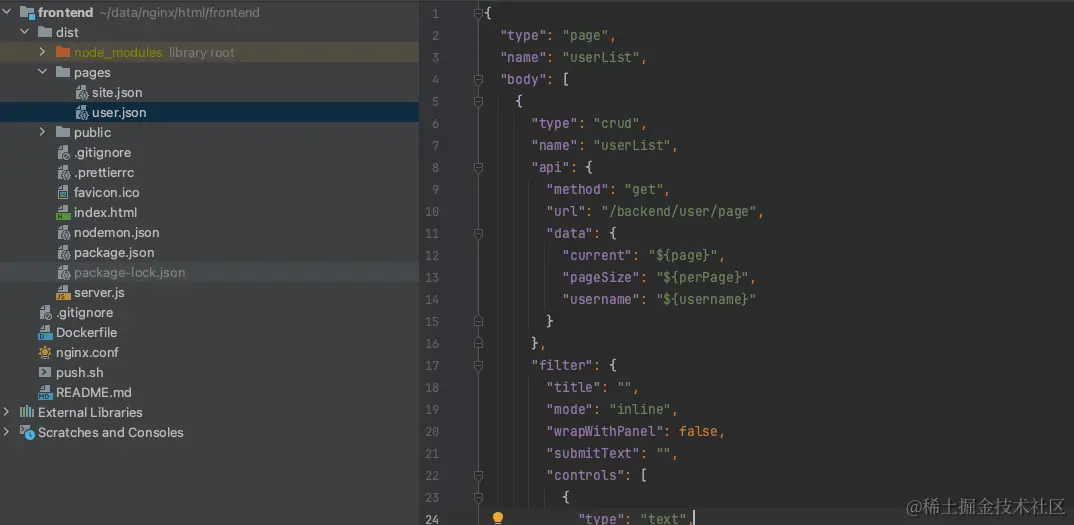This screenshot has width=1074, height=525.
Task: Select favicon.ico in the tree
Action: click(x=107, y=193)
